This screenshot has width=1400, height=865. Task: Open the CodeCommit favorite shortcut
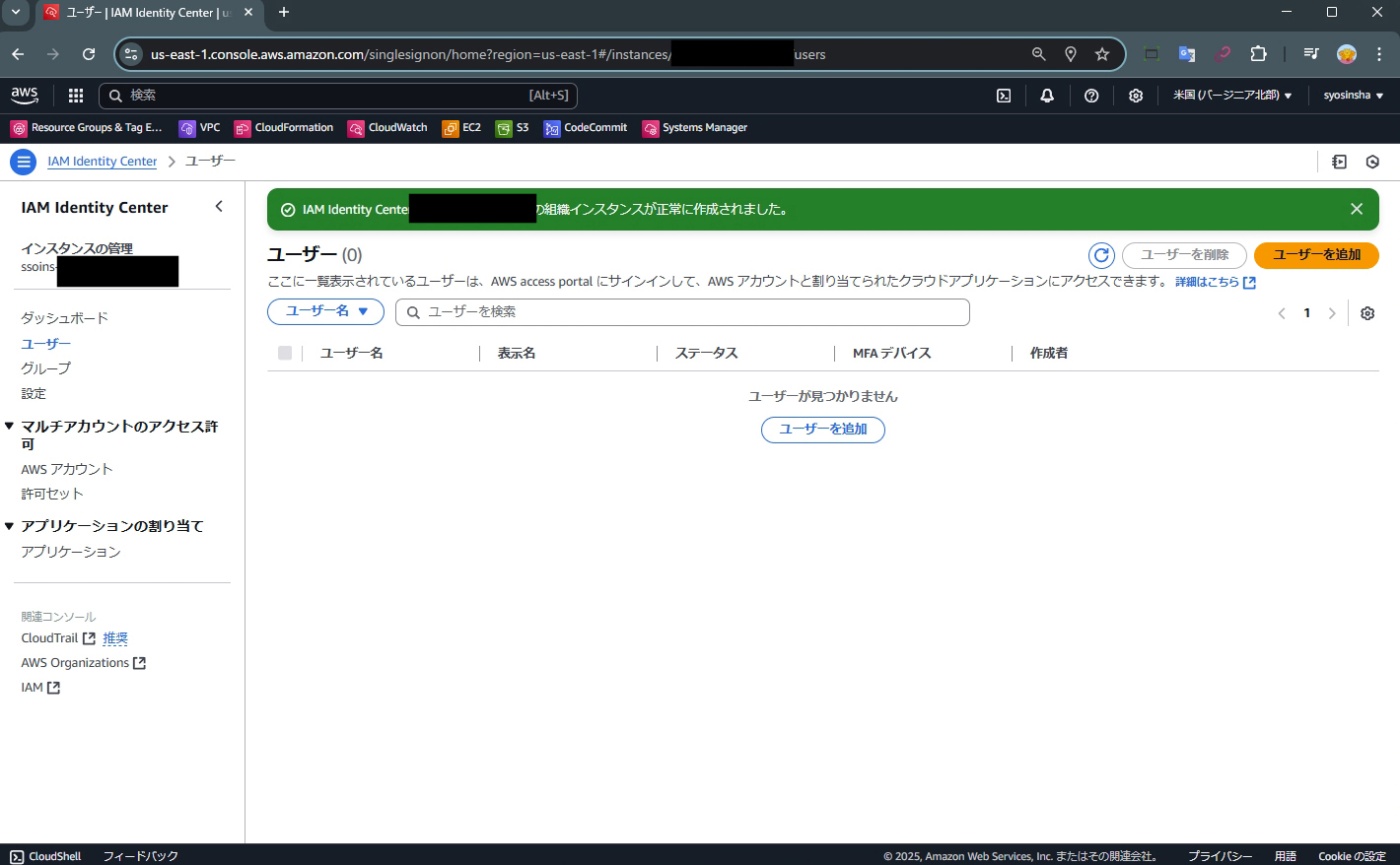(586, 128)
